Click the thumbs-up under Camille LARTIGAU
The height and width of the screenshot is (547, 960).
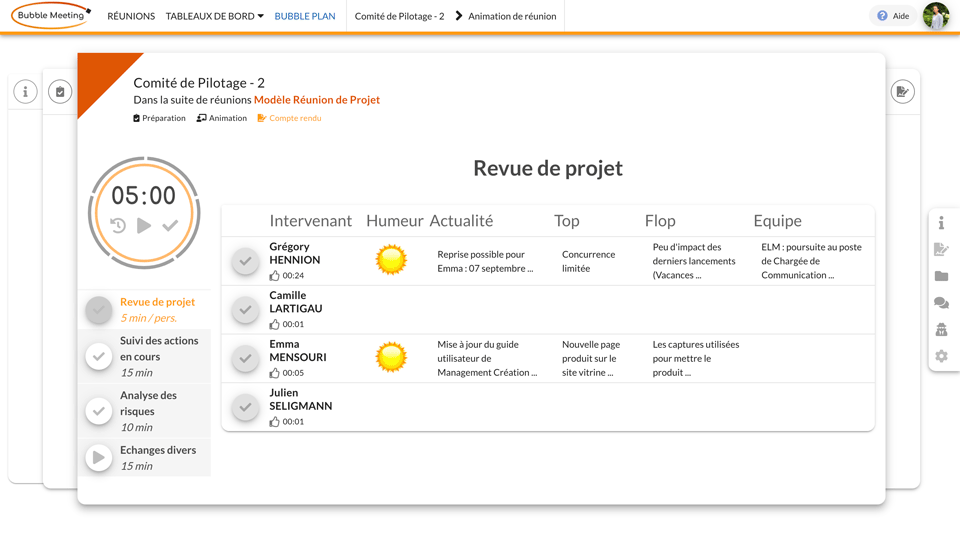[x=274, y=324]
